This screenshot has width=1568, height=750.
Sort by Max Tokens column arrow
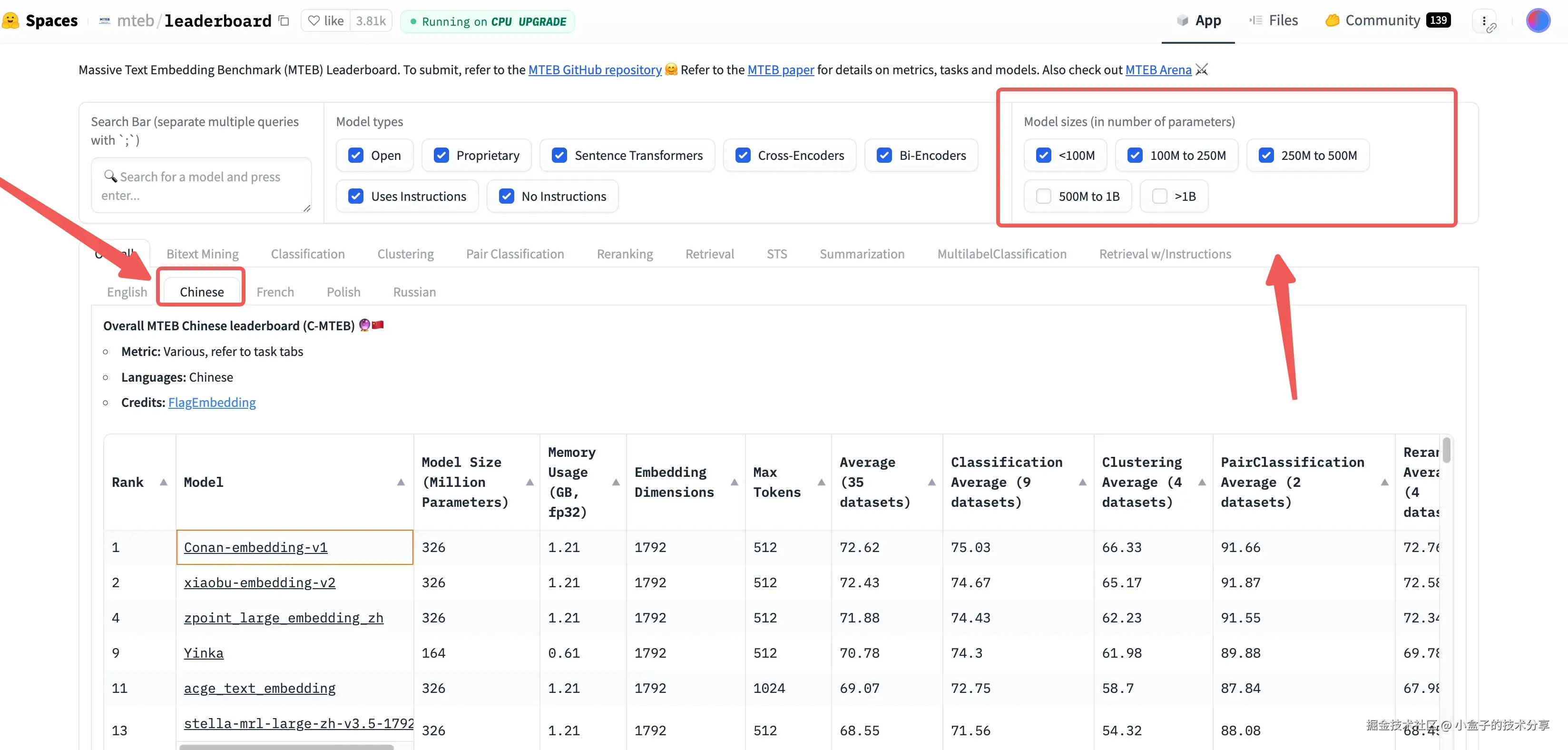[821, 482]
